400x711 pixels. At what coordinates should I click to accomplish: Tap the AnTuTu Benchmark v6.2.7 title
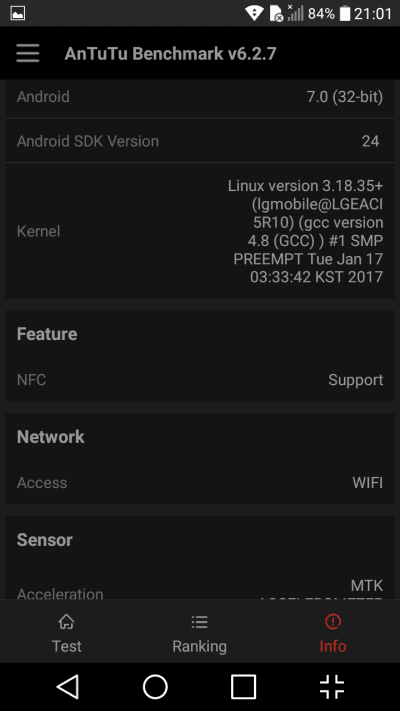pyautogui.click(x=171, y=54)
